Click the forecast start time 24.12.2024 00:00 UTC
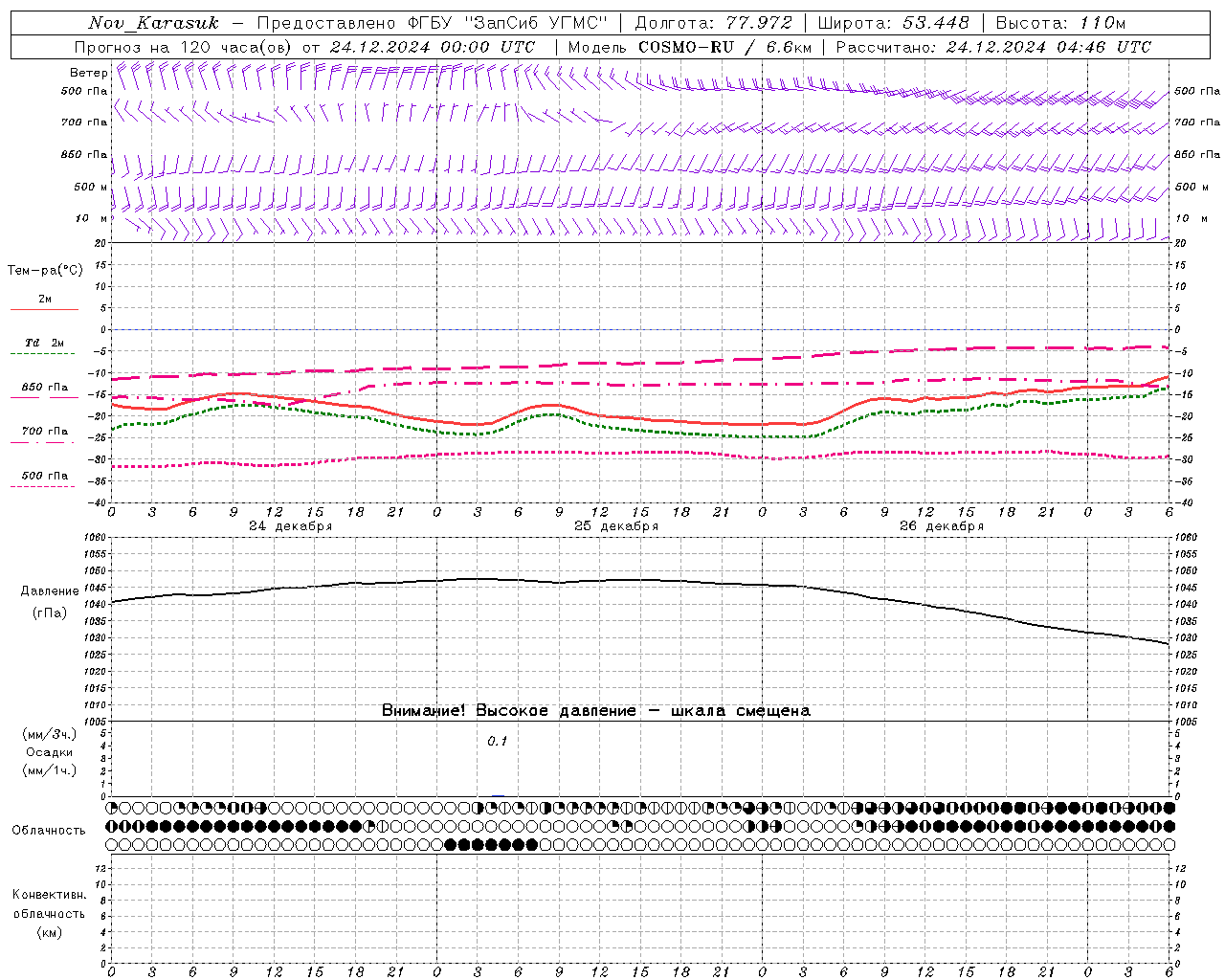1225x980 pixels. 433,47
